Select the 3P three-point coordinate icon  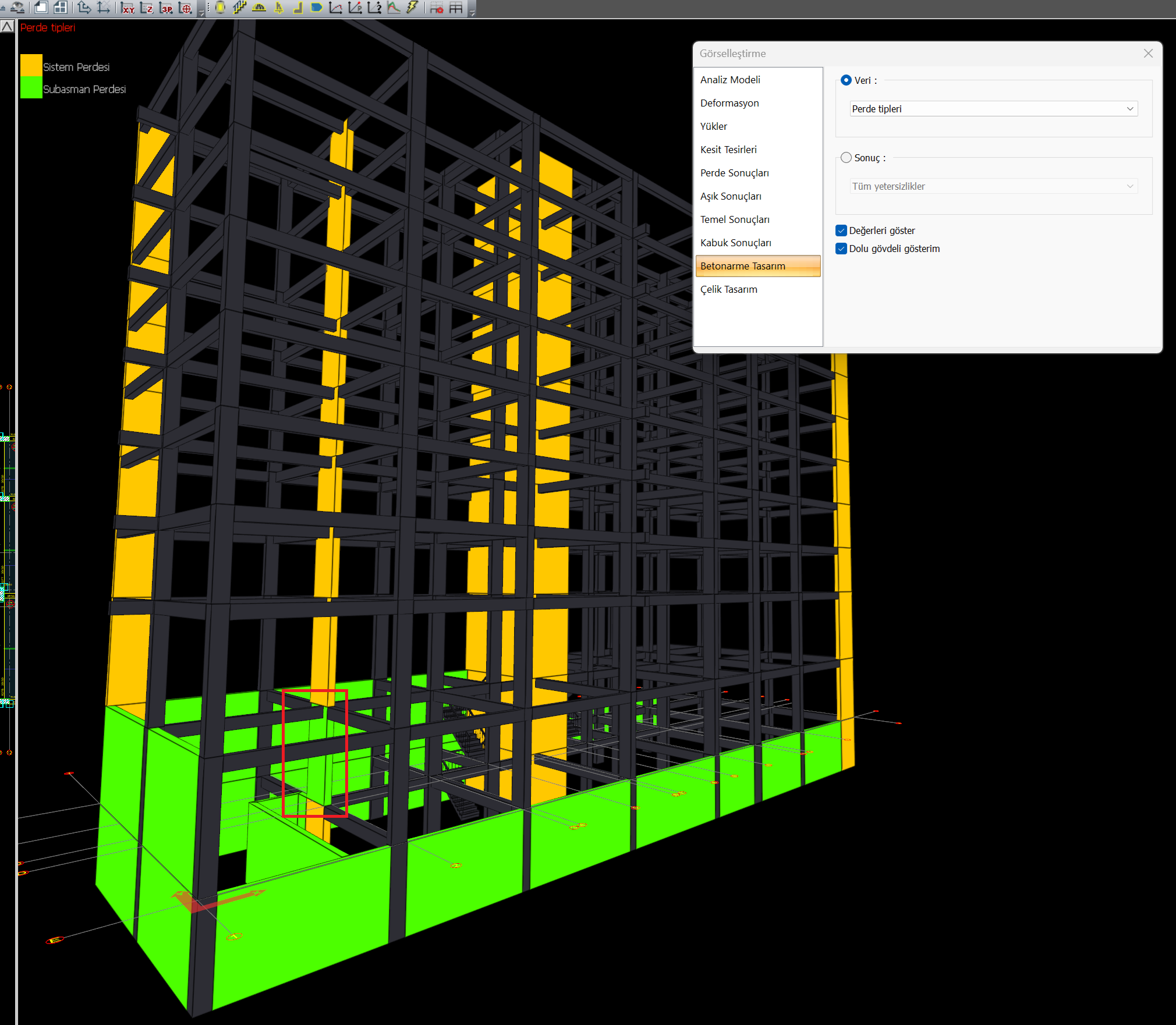pyautogui.click(x=167, y=8)
